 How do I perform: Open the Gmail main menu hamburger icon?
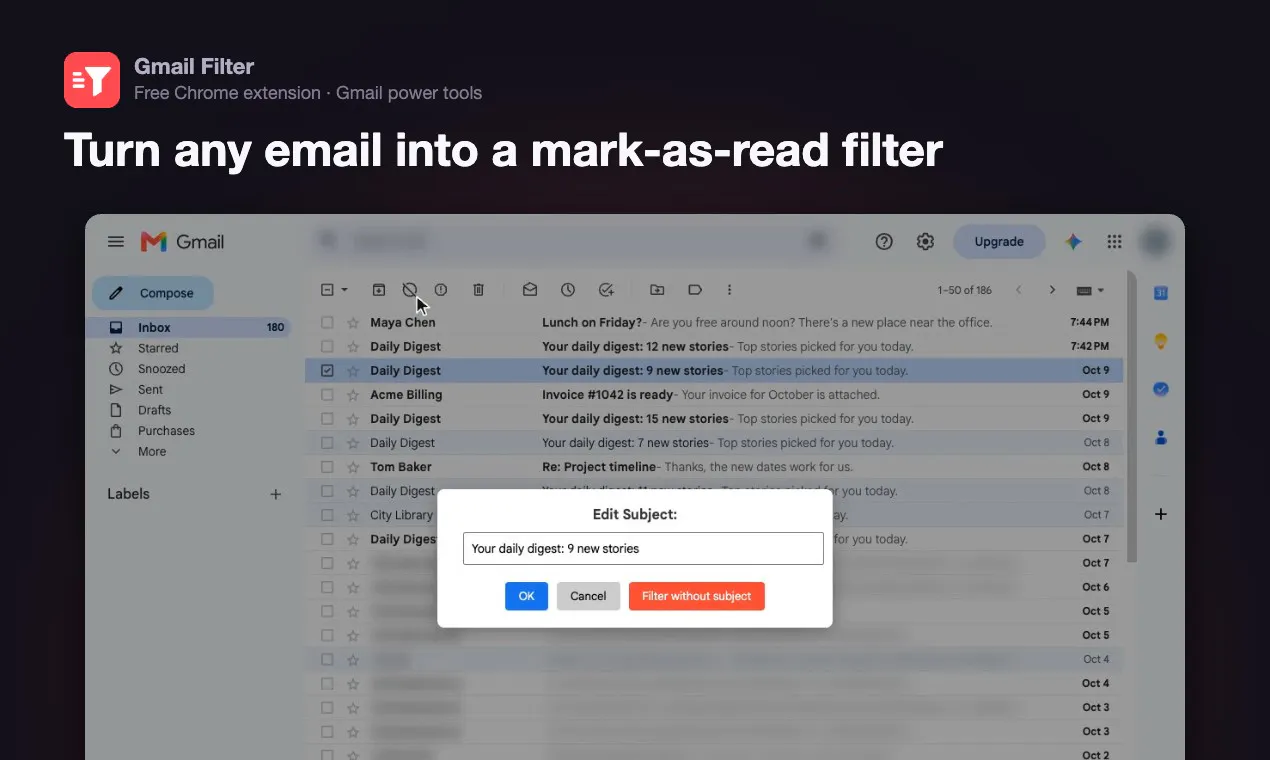(x=116, y=242)
